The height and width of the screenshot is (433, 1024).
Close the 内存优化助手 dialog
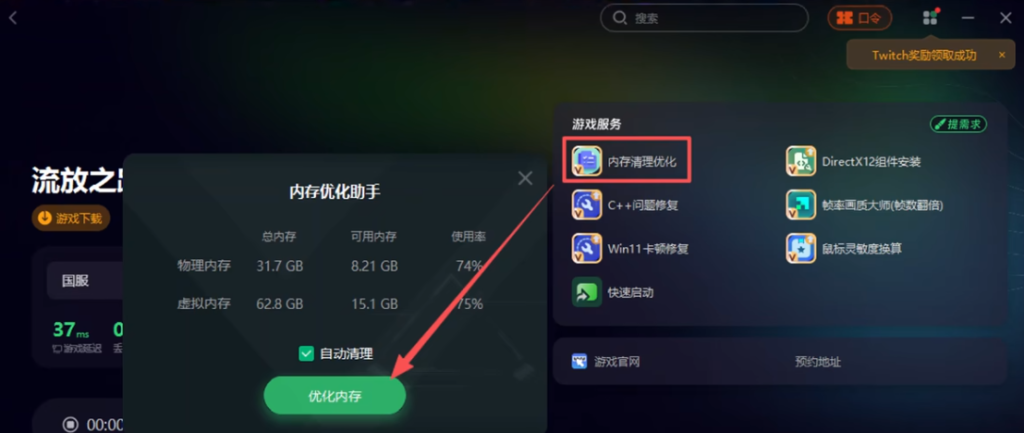tap(525, 178)
